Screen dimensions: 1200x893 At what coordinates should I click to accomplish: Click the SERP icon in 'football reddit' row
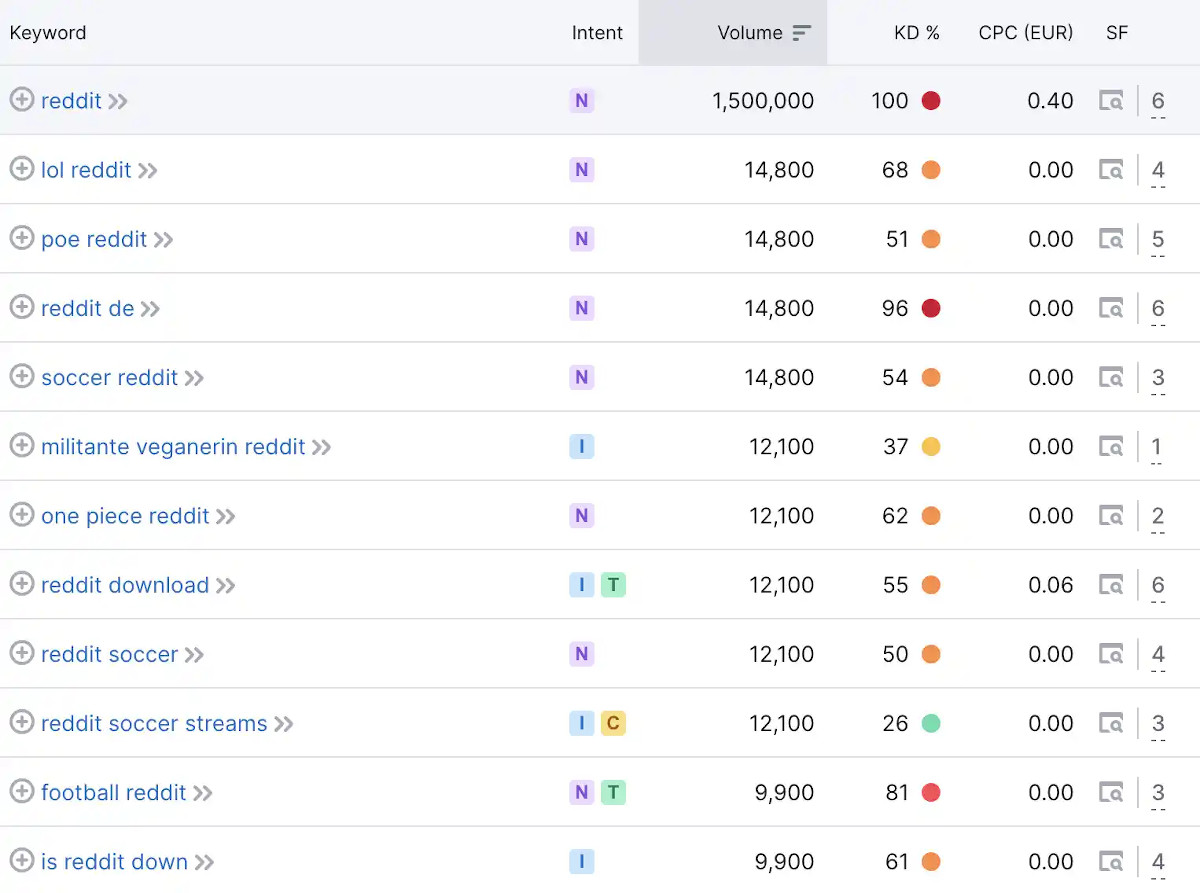(1111, 792)
